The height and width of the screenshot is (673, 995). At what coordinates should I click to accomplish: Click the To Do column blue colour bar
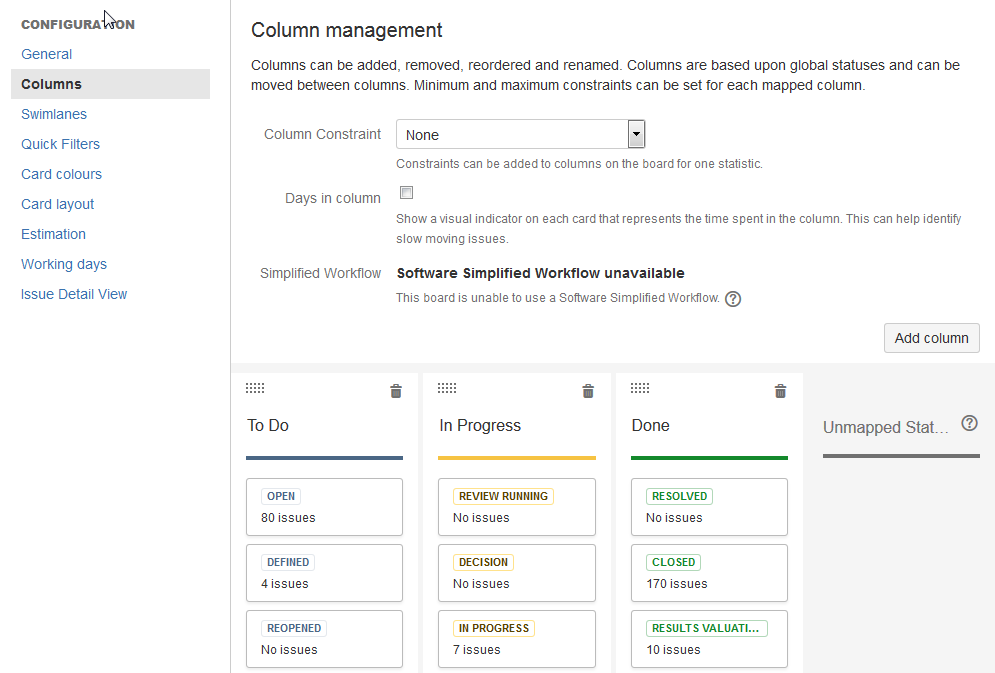(324, 458)
